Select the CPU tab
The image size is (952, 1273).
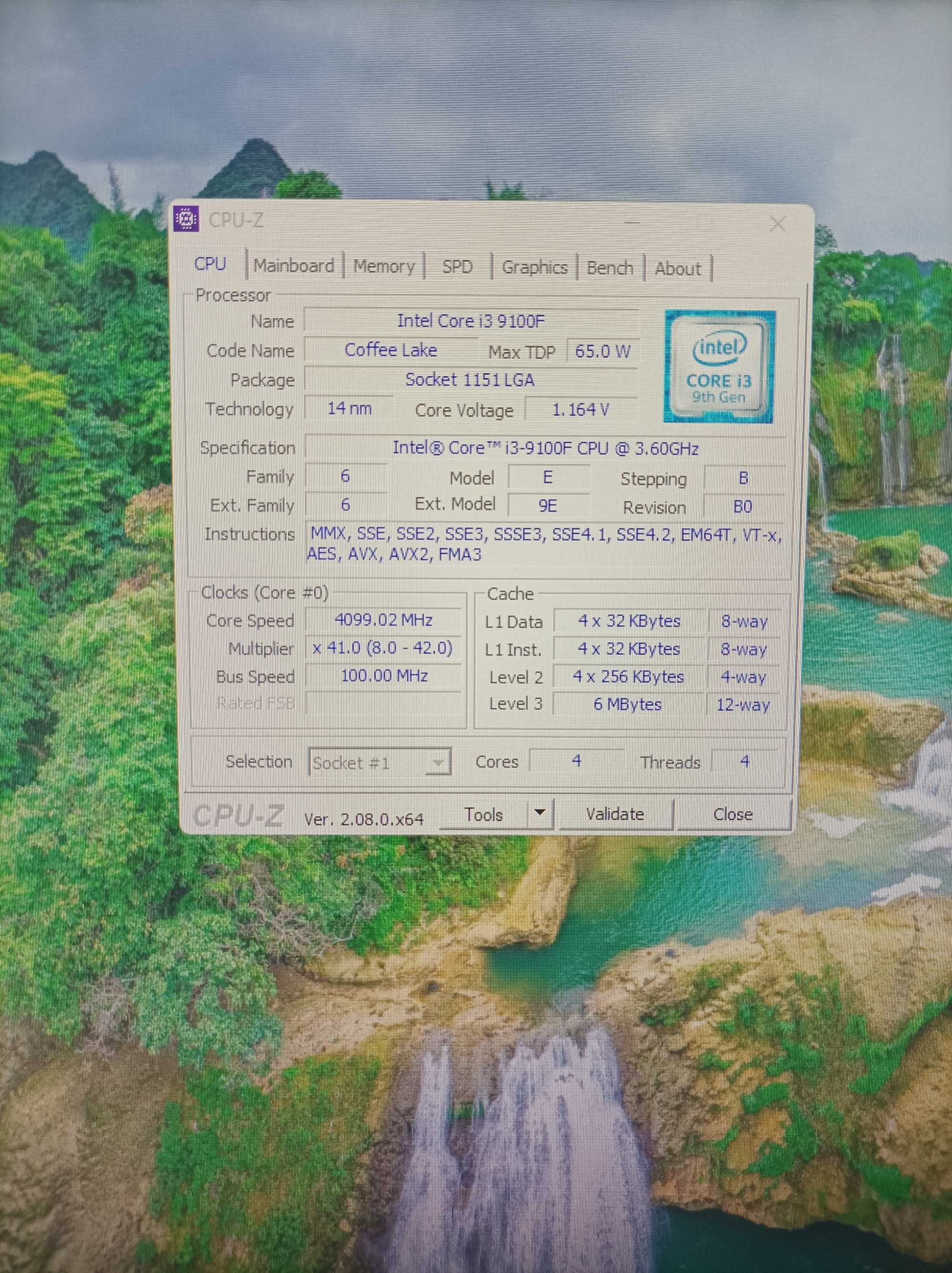tap(210, 264)
